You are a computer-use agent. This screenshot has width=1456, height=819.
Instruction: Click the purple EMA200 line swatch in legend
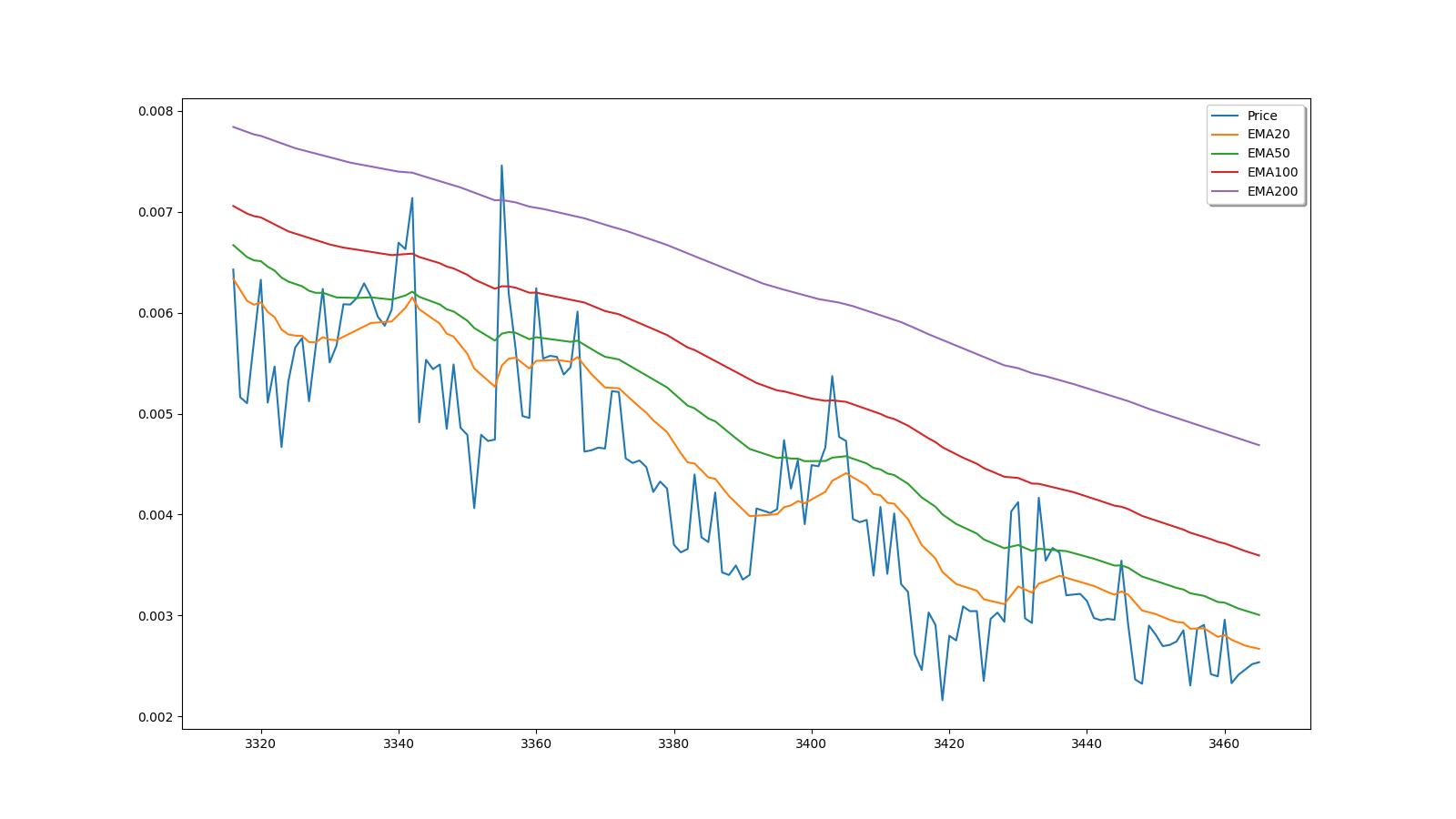pyautogui.click(x=1225, y=191)
